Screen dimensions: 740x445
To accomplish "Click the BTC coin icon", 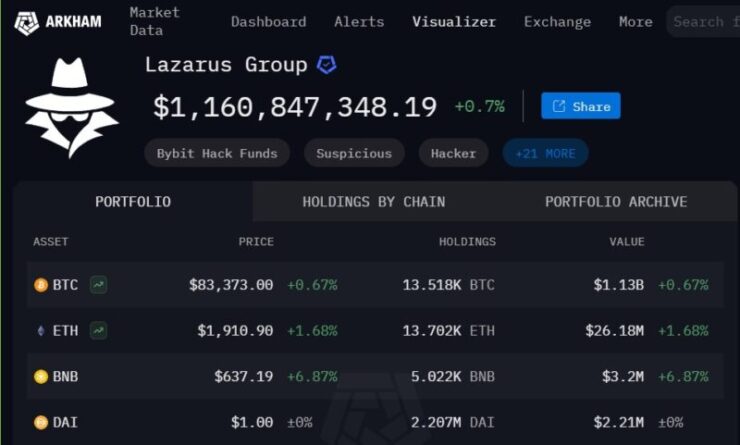I will 41,285.
